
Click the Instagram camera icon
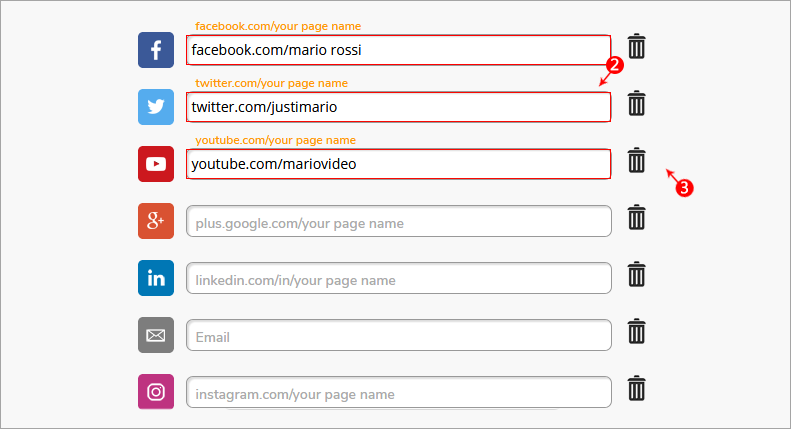[x=156, y=392]
